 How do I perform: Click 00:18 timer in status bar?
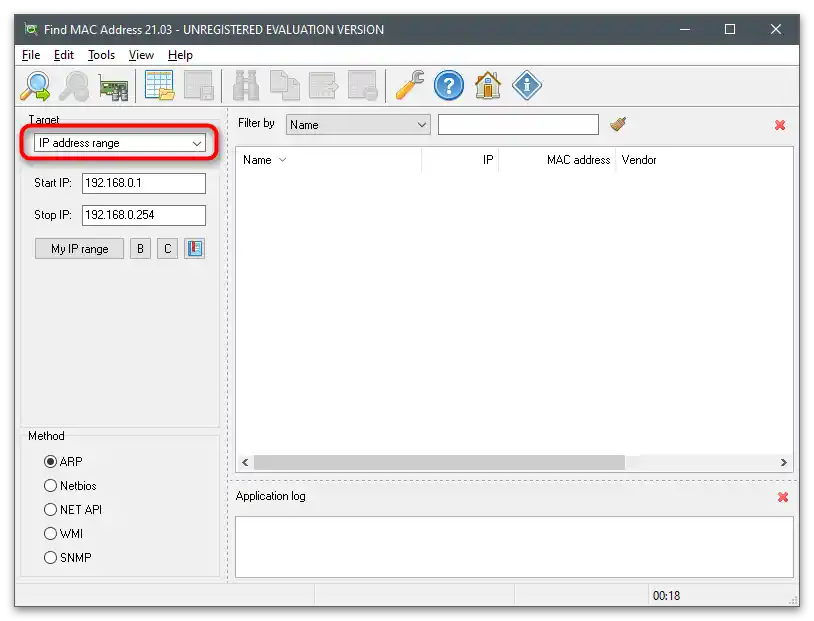click(x=666, y=596)
